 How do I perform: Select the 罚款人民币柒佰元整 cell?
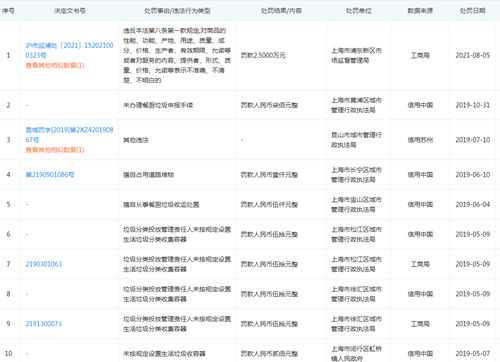[x=269, y=105]
